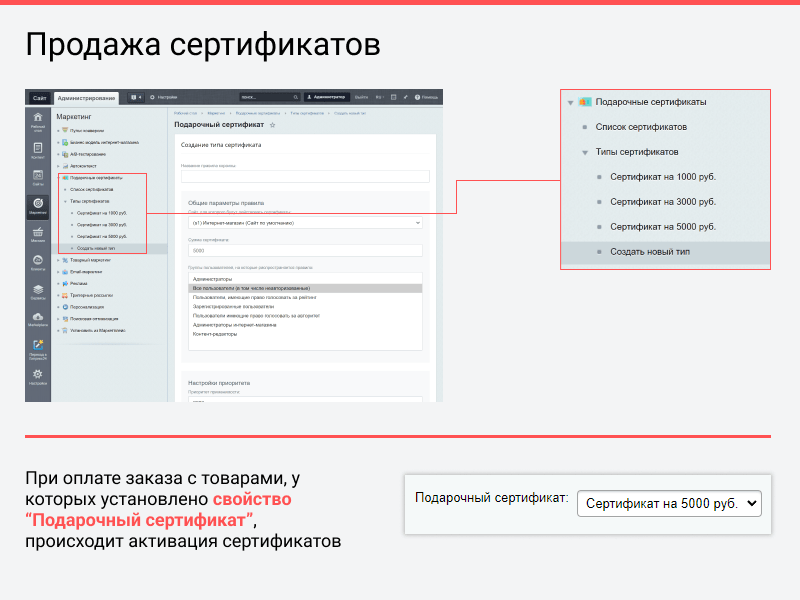This screenshot has height=600, width=800.
Task: Collapse the Подарочные сертификаты tree in right panel
Action: tap(568, 101)
